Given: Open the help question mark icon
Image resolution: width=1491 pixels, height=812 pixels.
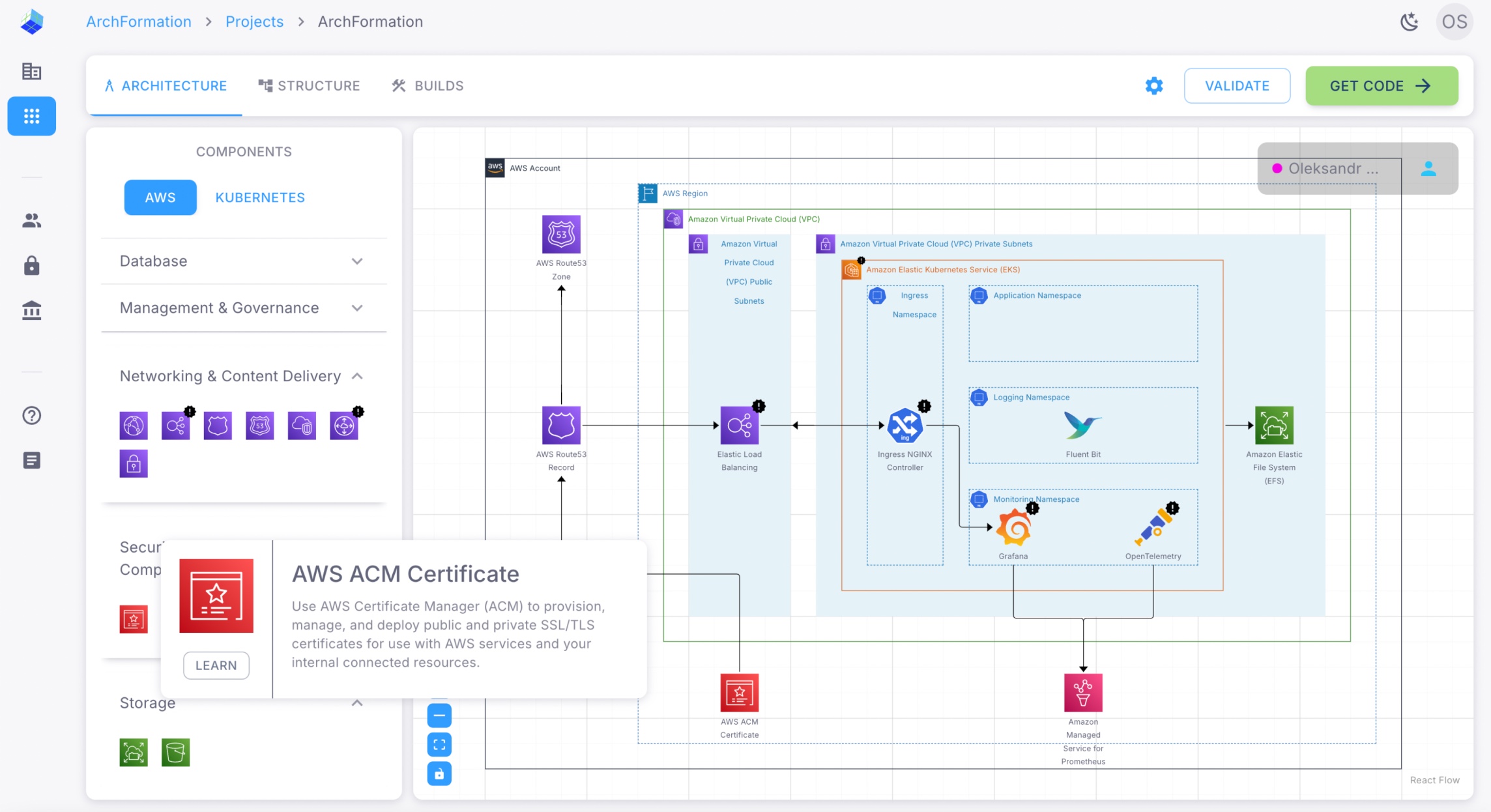Looking at the screenshot, I should tap(31, 416).
